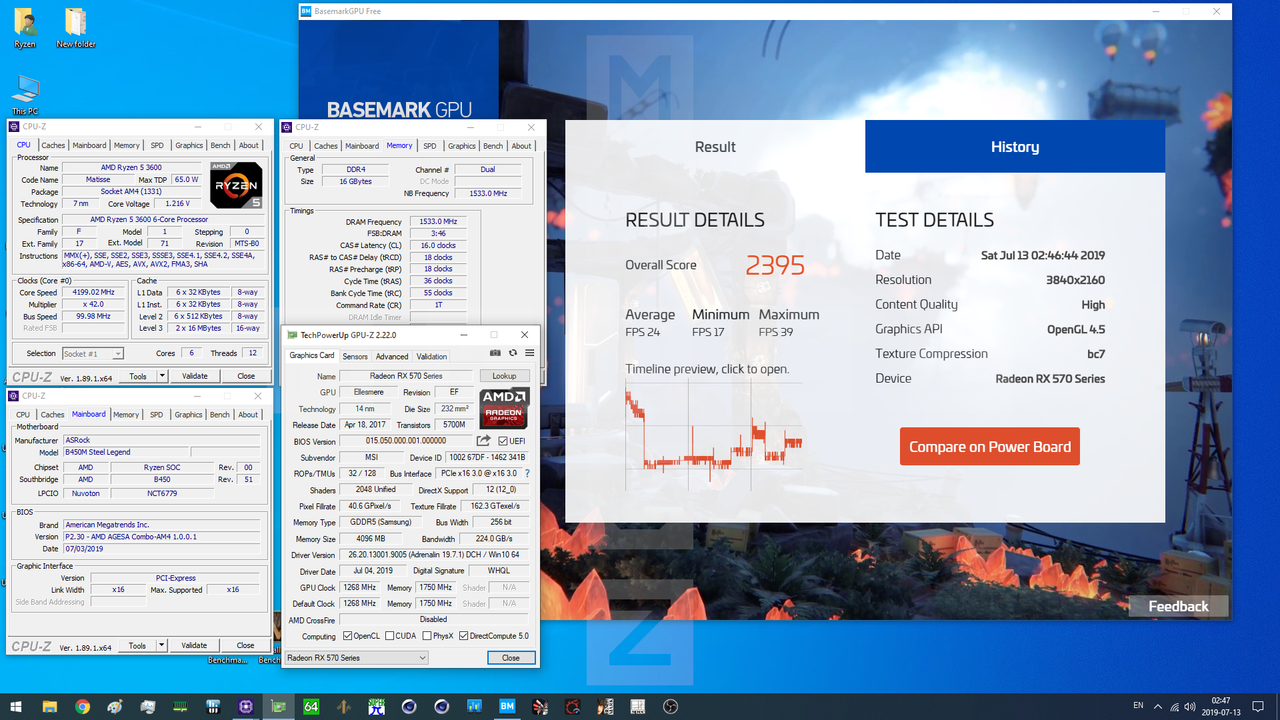Switch to the GPU-Z Sensors tab

point(355,356)
